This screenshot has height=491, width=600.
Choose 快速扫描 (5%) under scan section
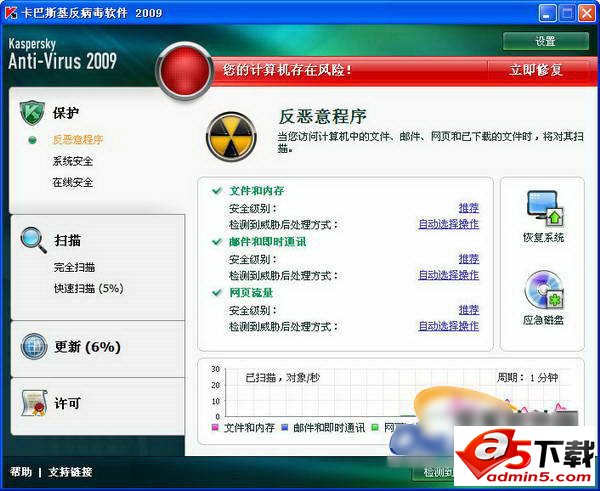(x=89, y=288)
